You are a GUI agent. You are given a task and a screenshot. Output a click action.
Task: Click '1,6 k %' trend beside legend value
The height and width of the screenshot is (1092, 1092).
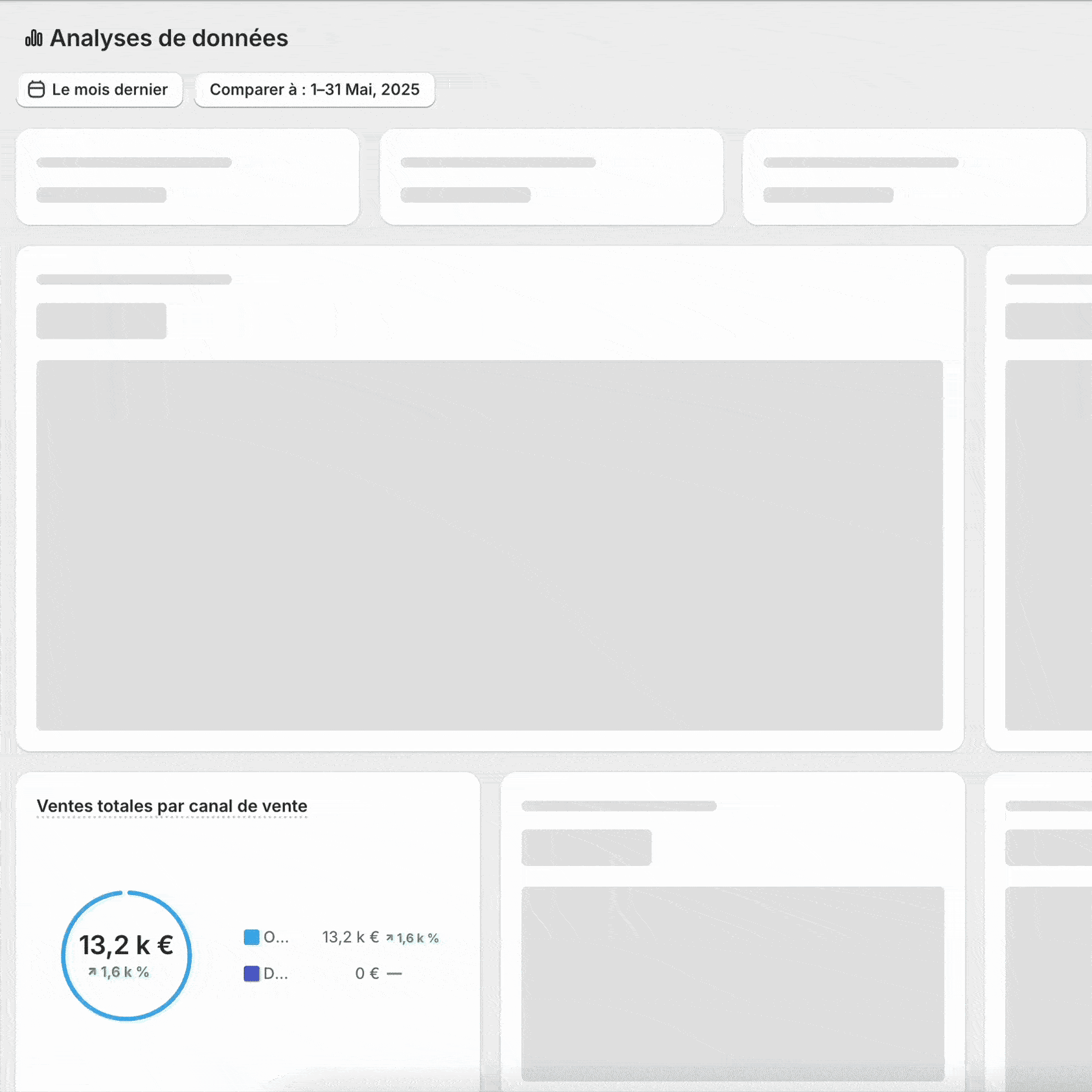click(413, 938)
